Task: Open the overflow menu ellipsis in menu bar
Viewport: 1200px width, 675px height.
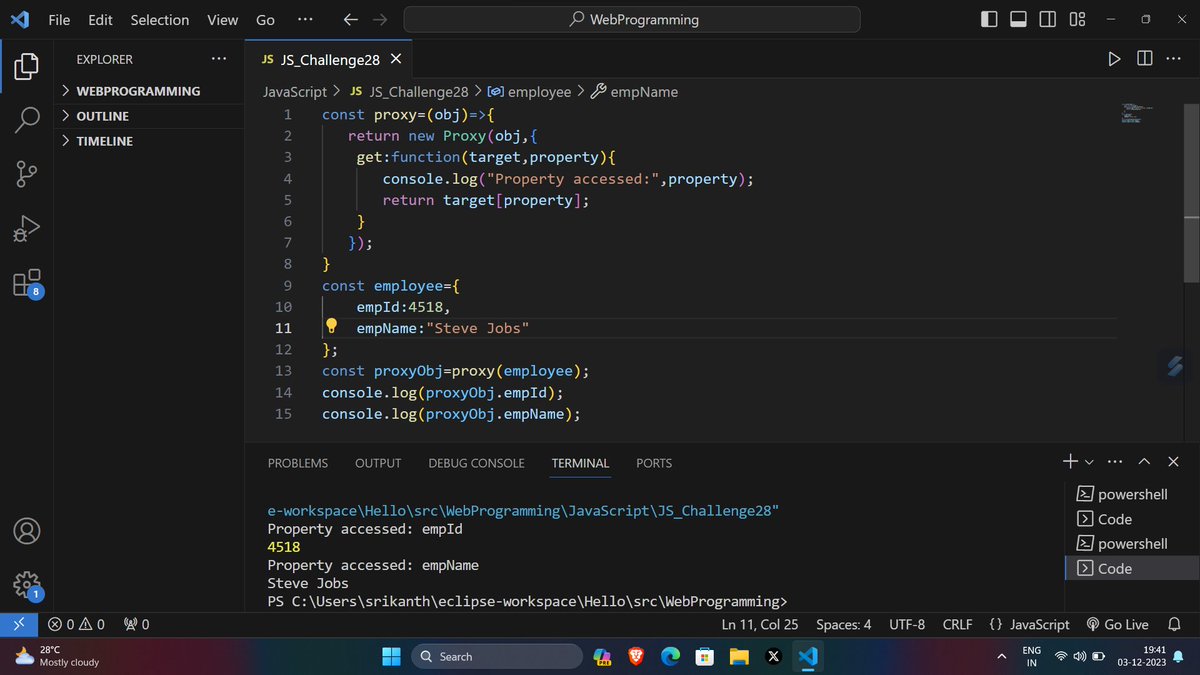Action: point(305,19)
